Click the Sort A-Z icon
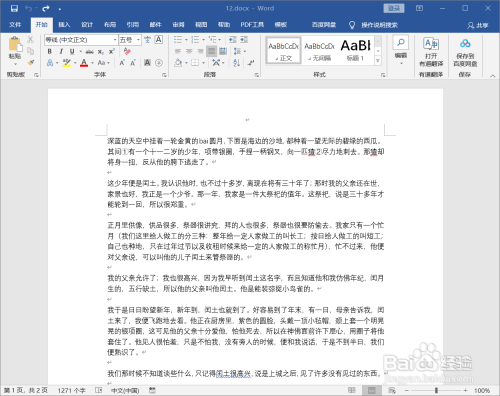500x396 pixels. point(237,62)
